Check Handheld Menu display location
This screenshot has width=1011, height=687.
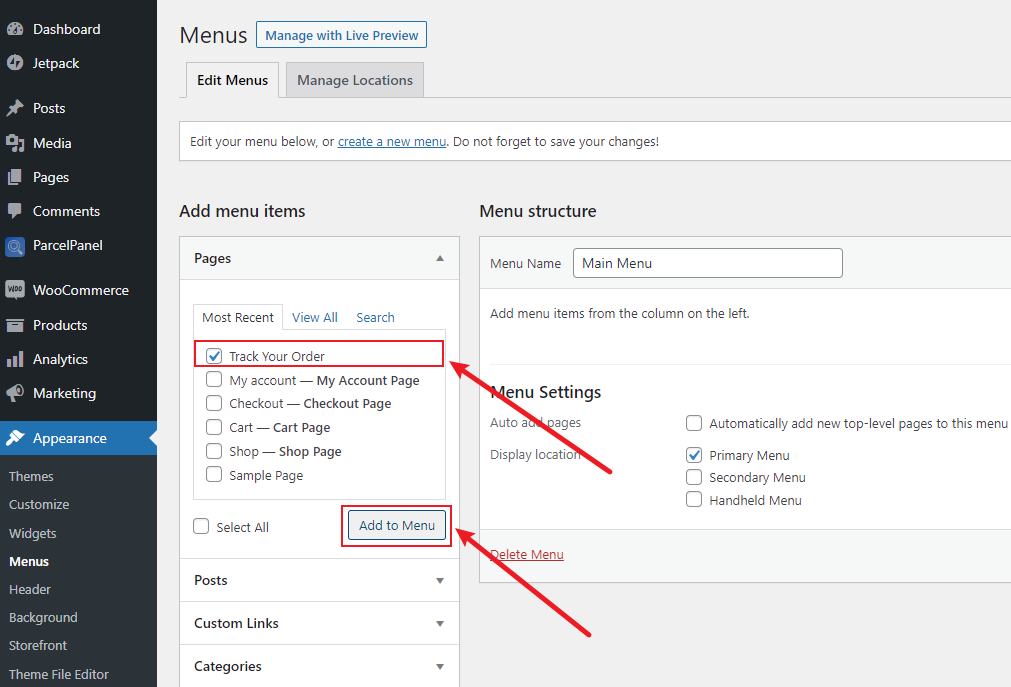click(694, 500)
